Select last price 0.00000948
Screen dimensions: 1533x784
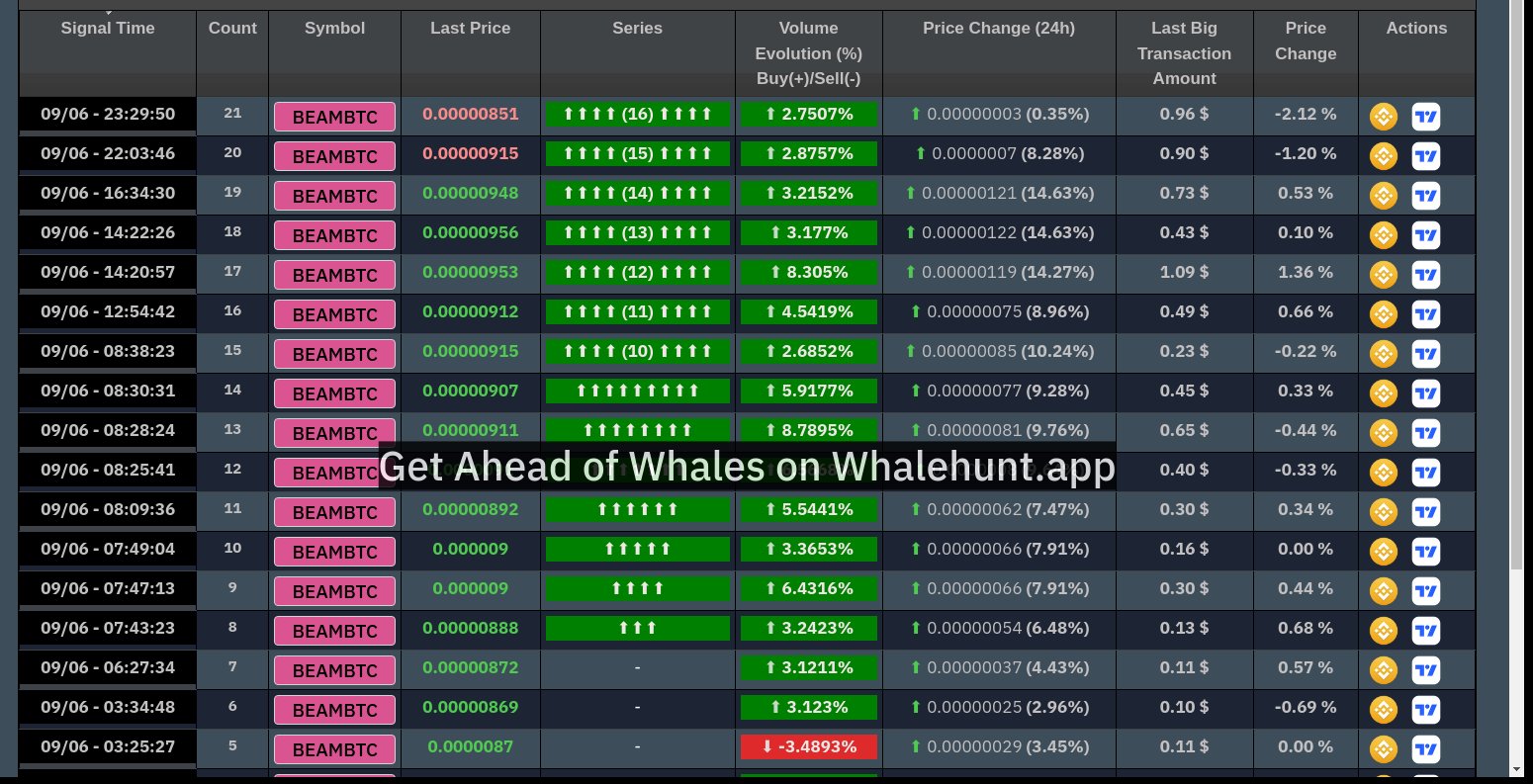pyautogui.click(x=471, y=193)
